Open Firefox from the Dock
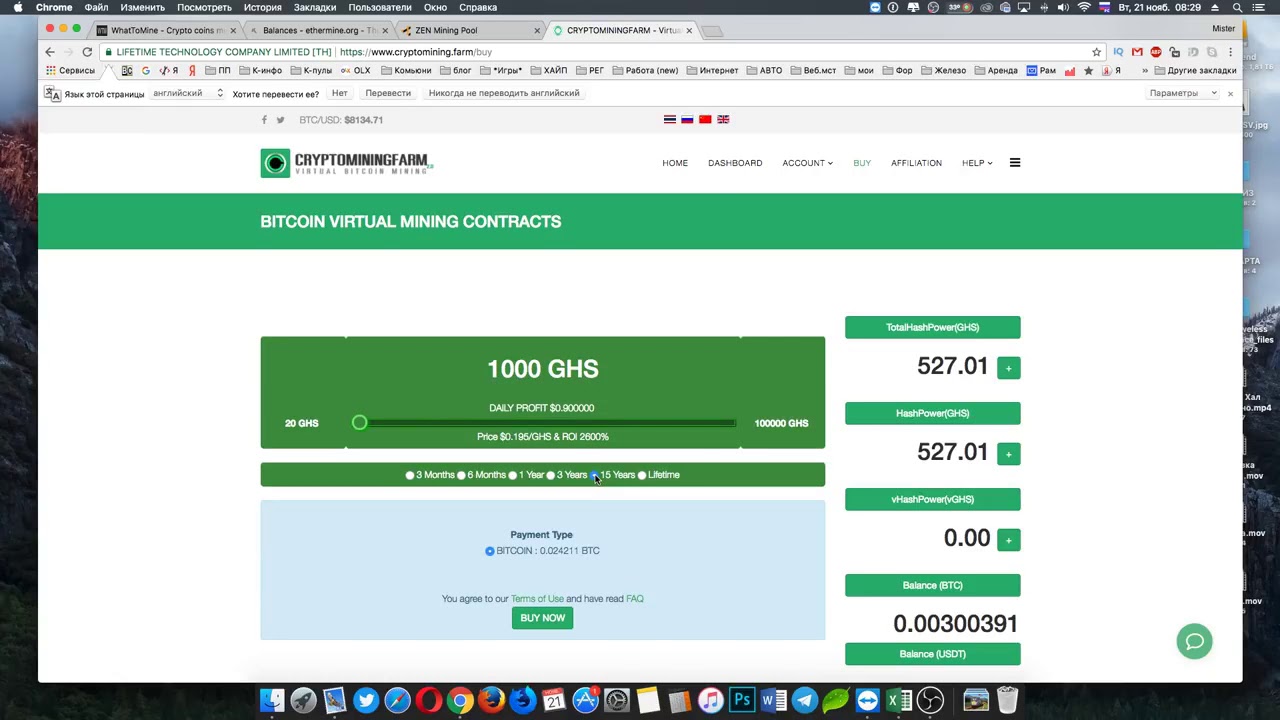Viewport: 1280px width, 720px height. (x=491, y=700)
